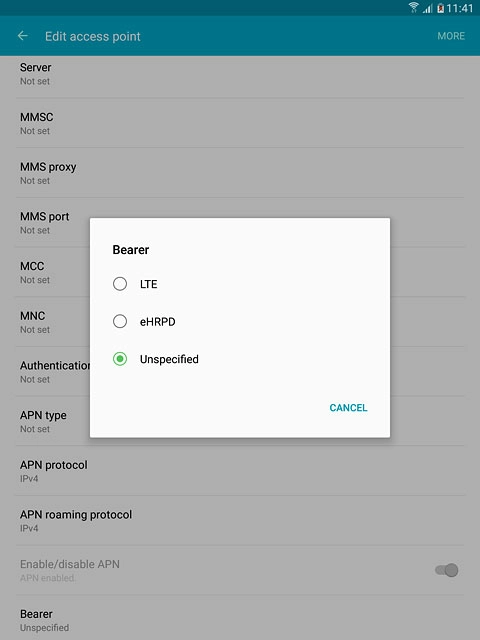Image resolution: width=480 pixels, height=640 pixels.
Task: Open the APN protocol setting
Action: click(240, 471)
